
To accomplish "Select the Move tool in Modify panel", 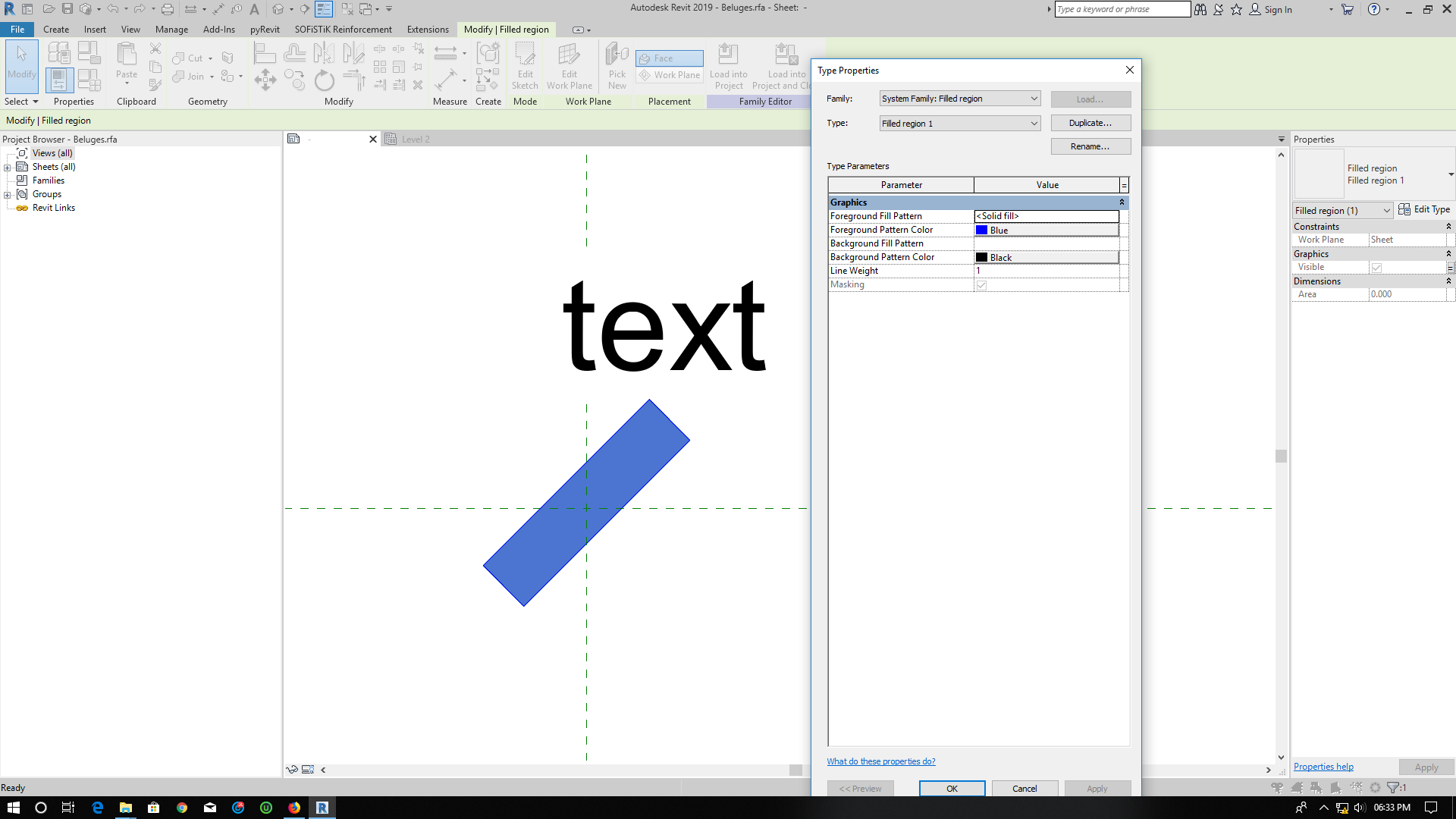I will click(265, 80).
